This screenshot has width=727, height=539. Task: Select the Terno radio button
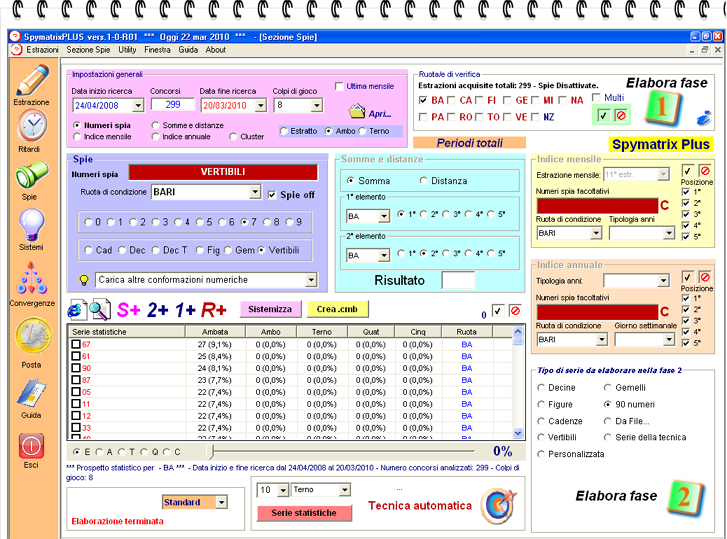(x=363, y=131)
